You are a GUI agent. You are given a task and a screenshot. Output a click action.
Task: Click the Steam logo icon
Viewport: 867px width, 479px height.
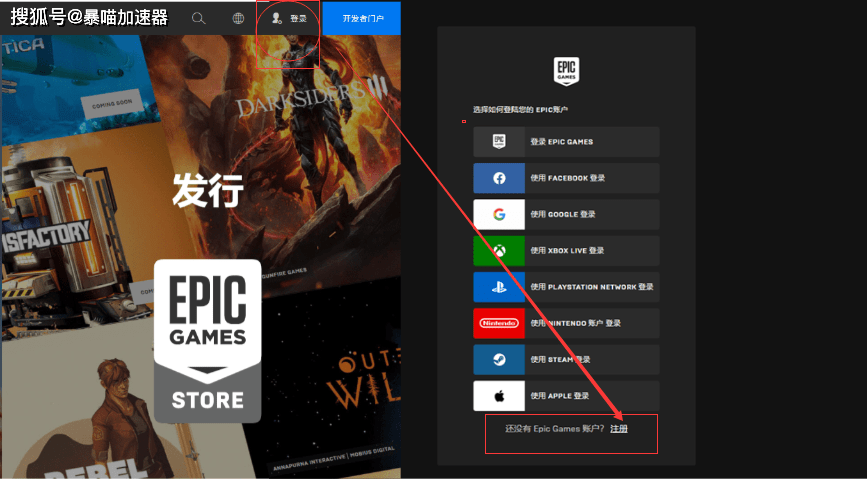coord(499,359)
